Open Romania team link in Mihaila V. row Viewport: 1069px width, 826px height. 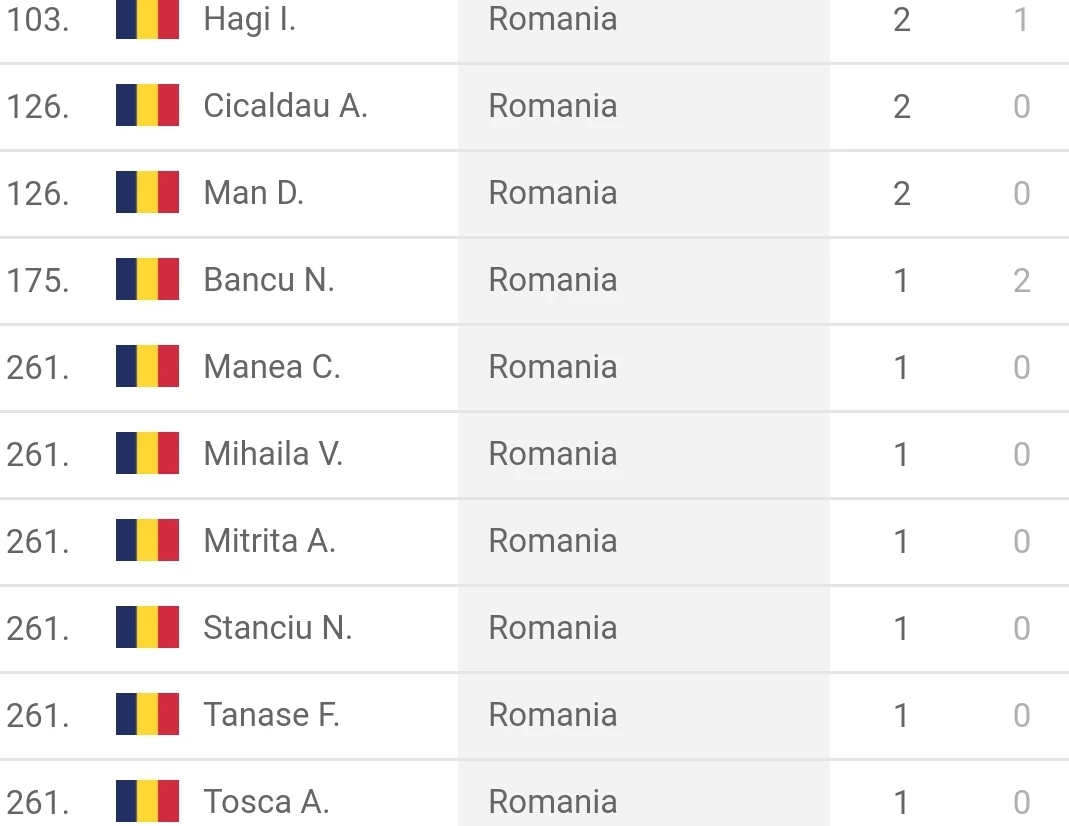(553, 454)
